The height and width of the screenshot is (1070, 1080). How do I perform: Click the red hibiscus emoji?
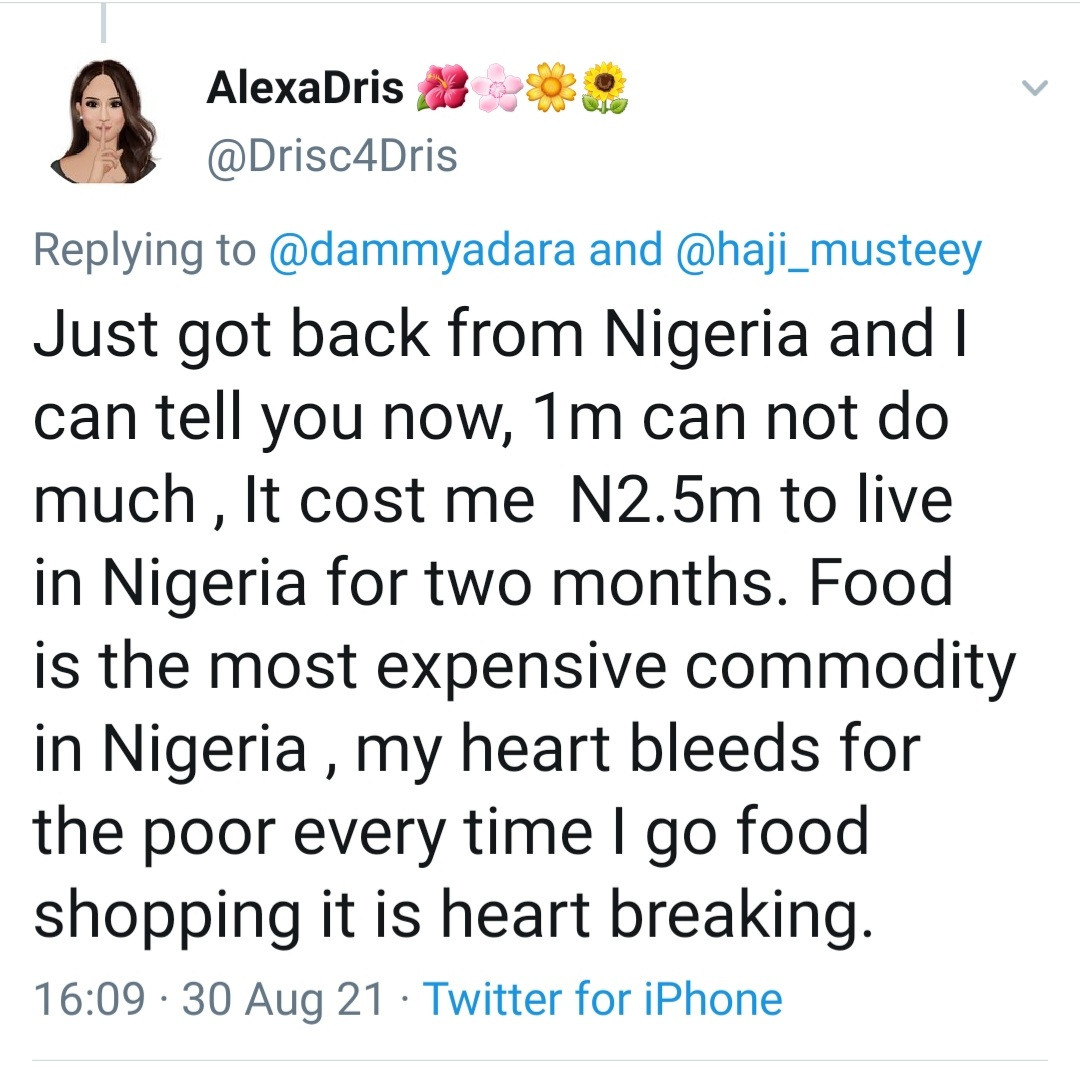pos(442,89)
